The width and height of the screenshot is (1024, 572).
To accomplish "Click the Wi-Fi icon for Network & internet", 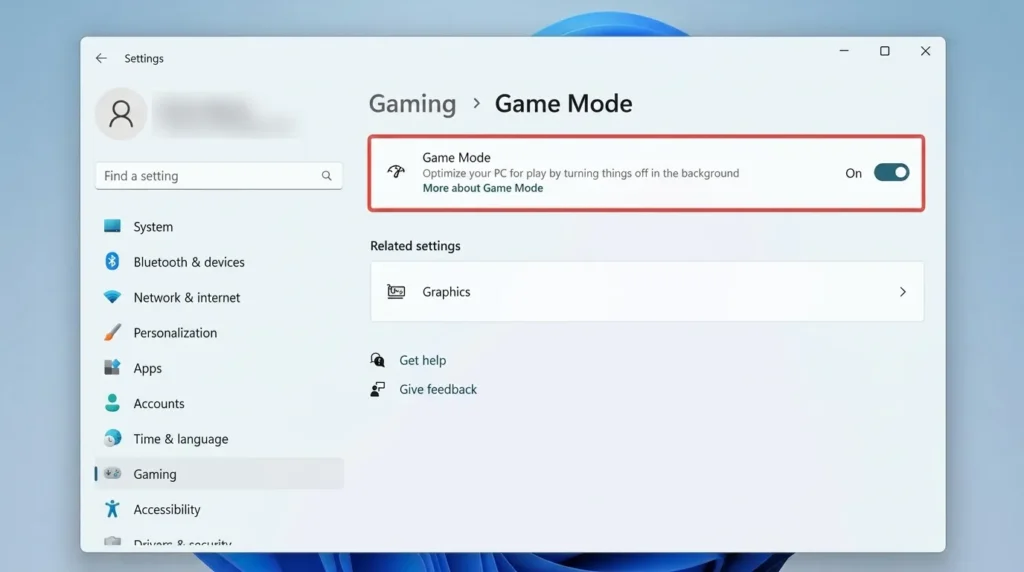I will 112,296.
